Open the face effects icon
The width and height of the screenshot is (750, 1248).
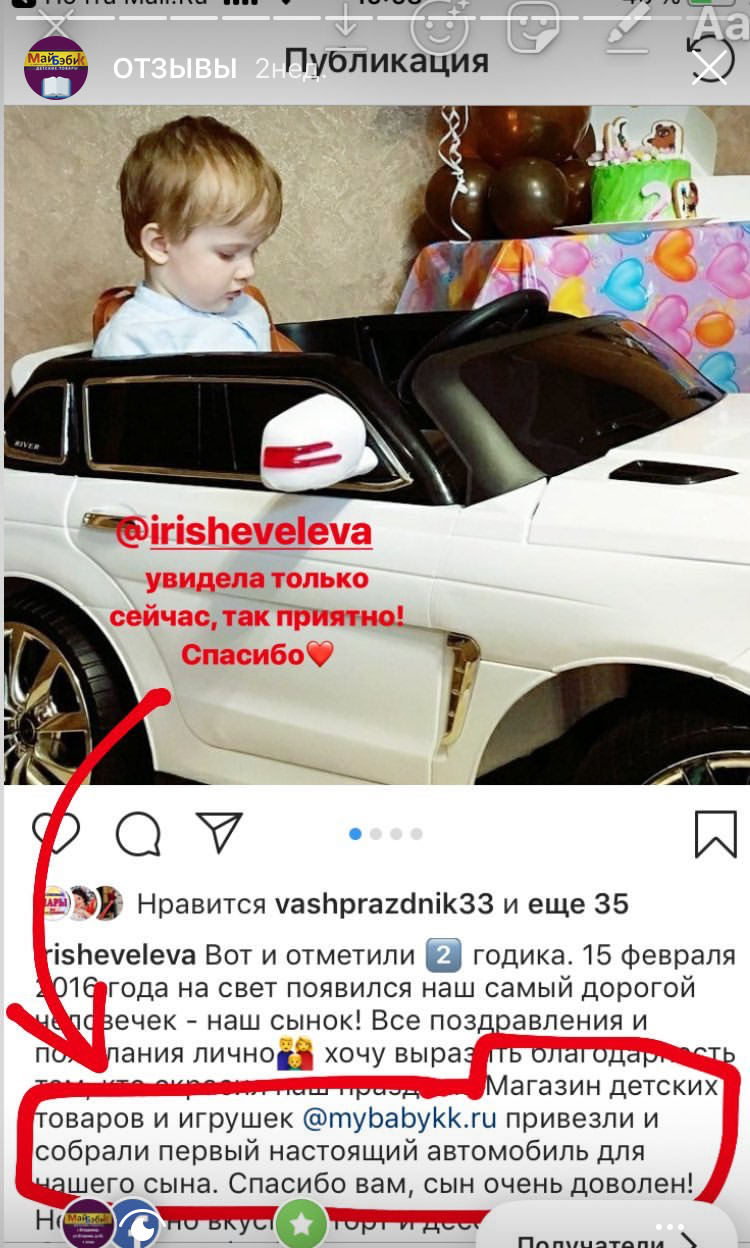coord(439,25)
